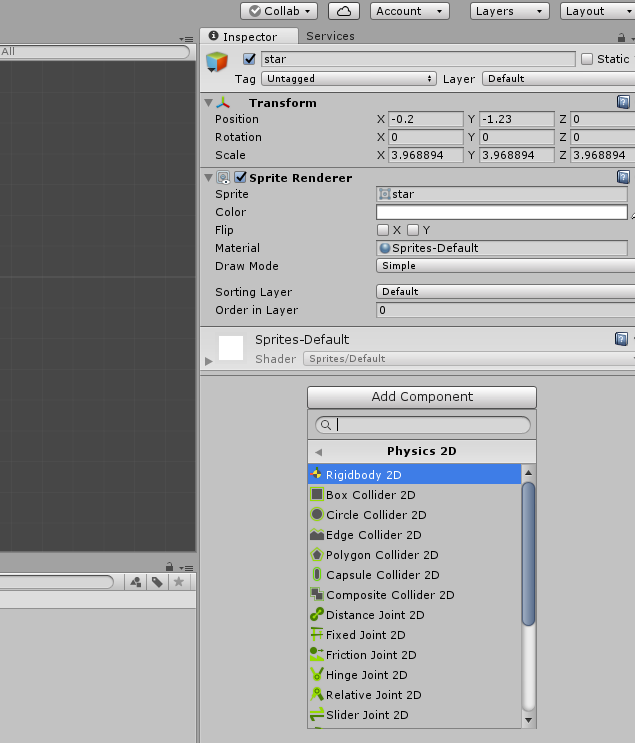This screenshot has height=743, width=635.
Task: Click the component list scroll up arrow
Action: [x=528, y=472]
